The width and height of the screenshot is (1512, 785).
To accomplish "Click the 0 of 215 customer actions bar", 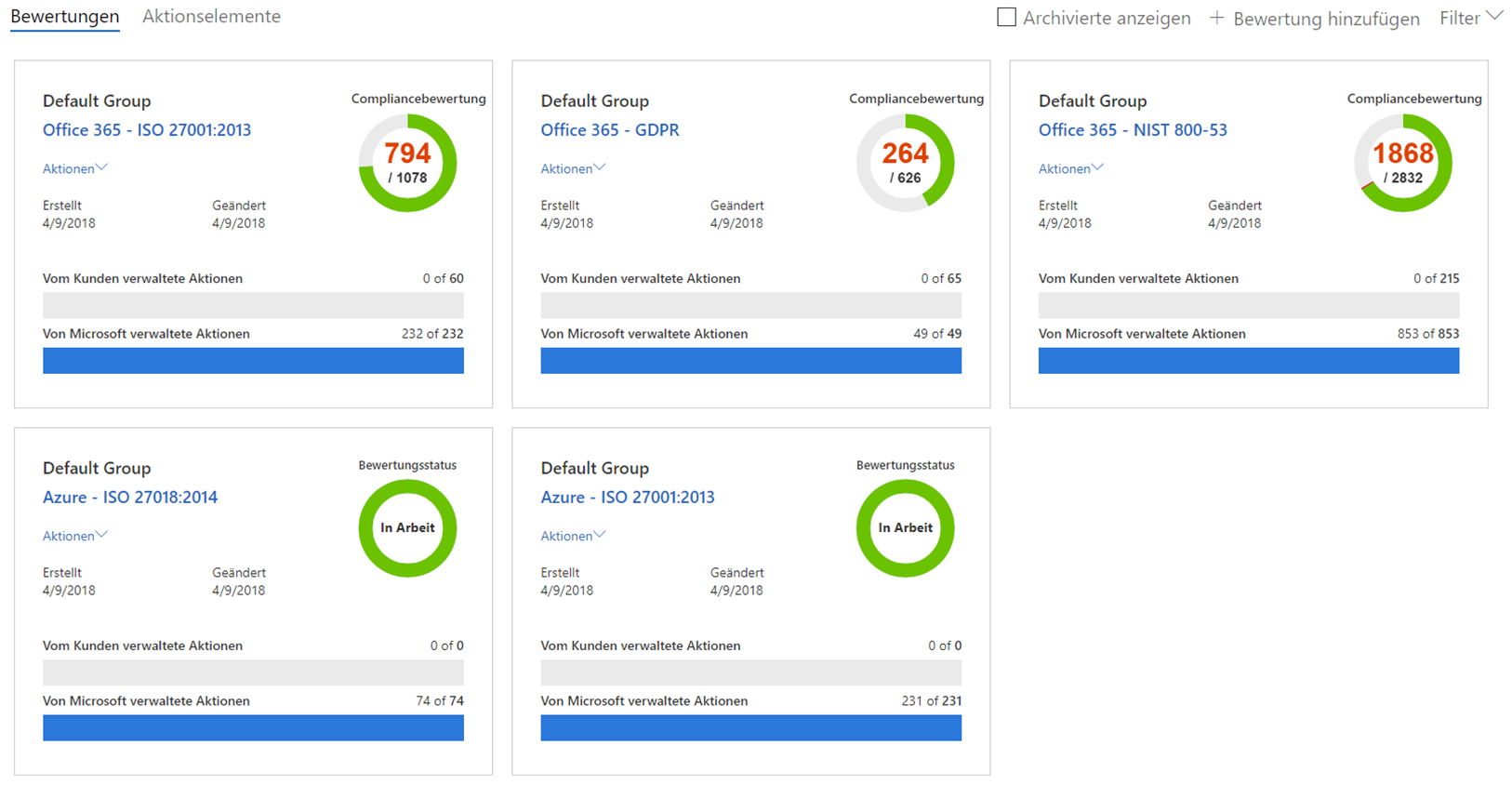I will pyautogui.click(x=1249, y=306).
